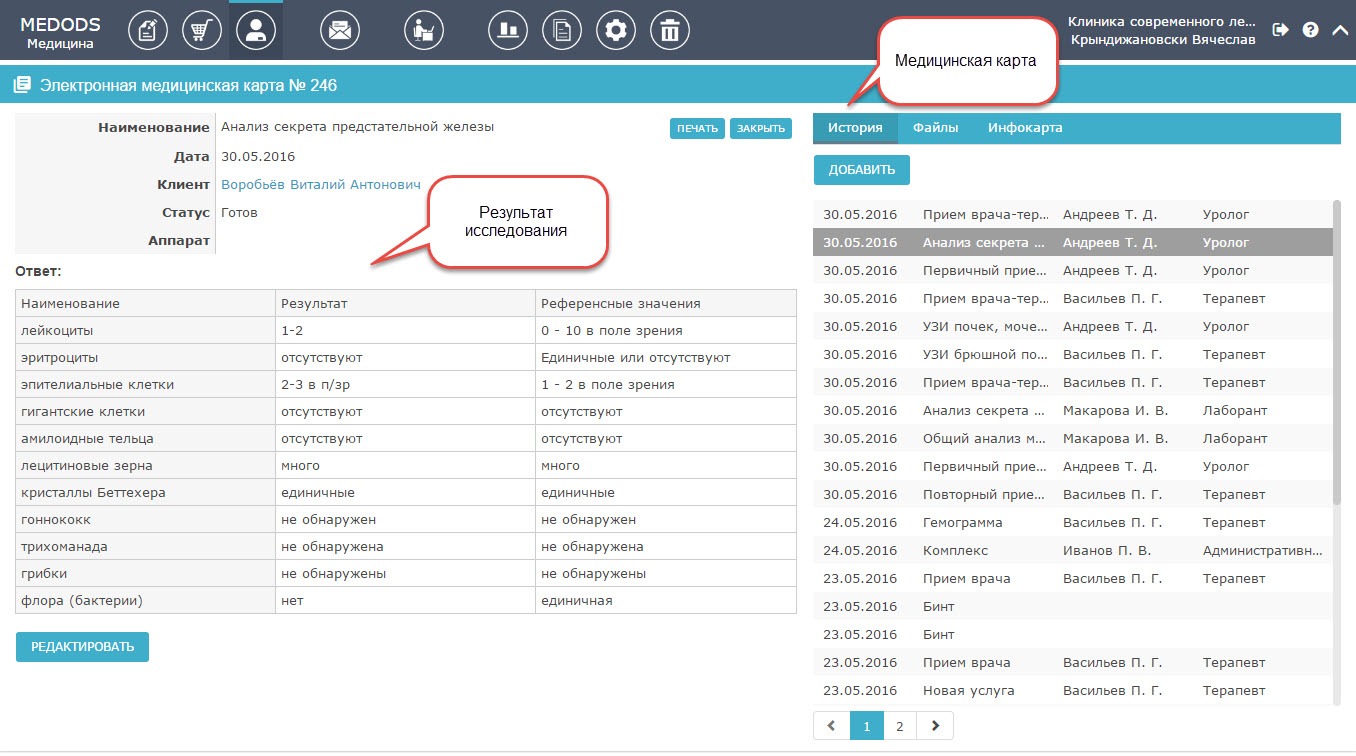This screenshot has width=1356, height=756.
Task: Open the envelope messages icon
Action: point(340,30)
